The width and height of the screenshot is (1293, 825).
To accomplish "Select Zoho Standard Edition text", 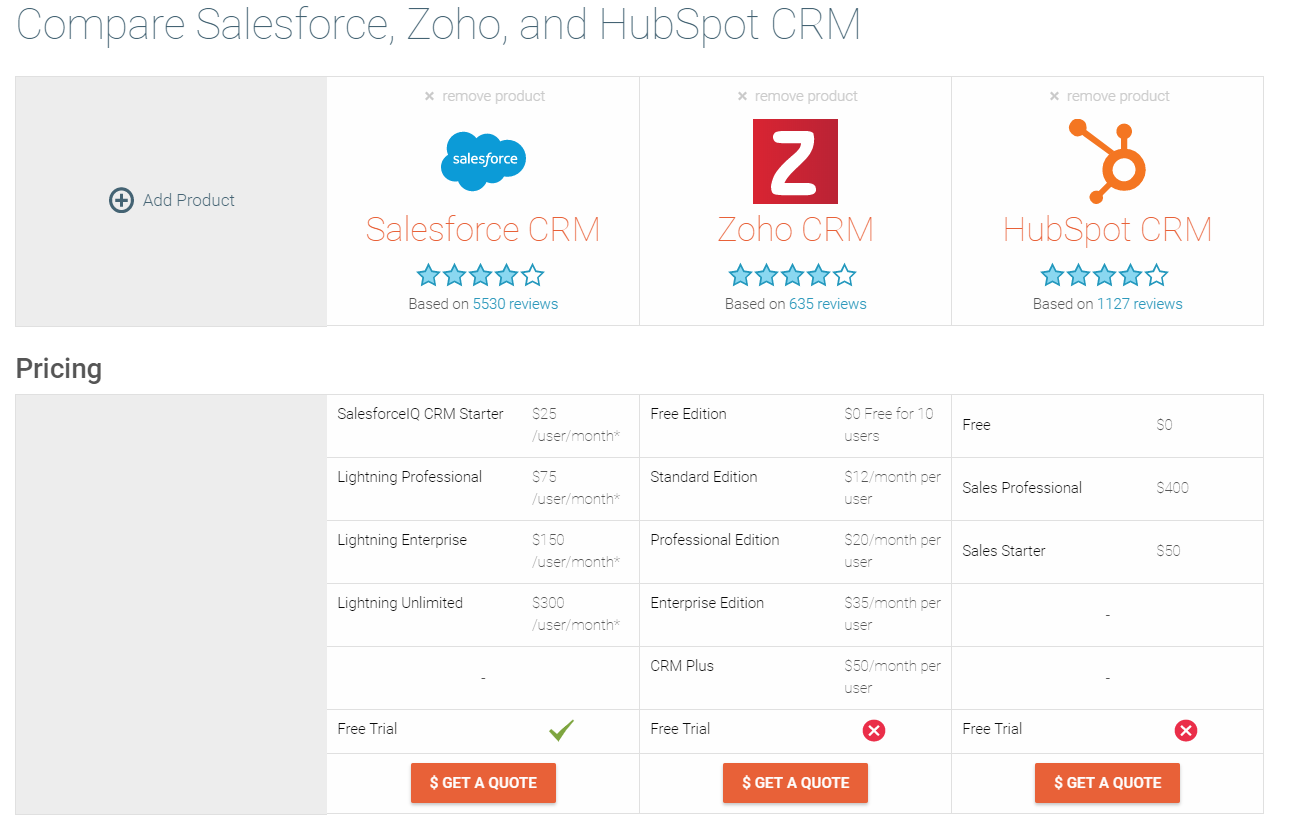I will 704,477.
